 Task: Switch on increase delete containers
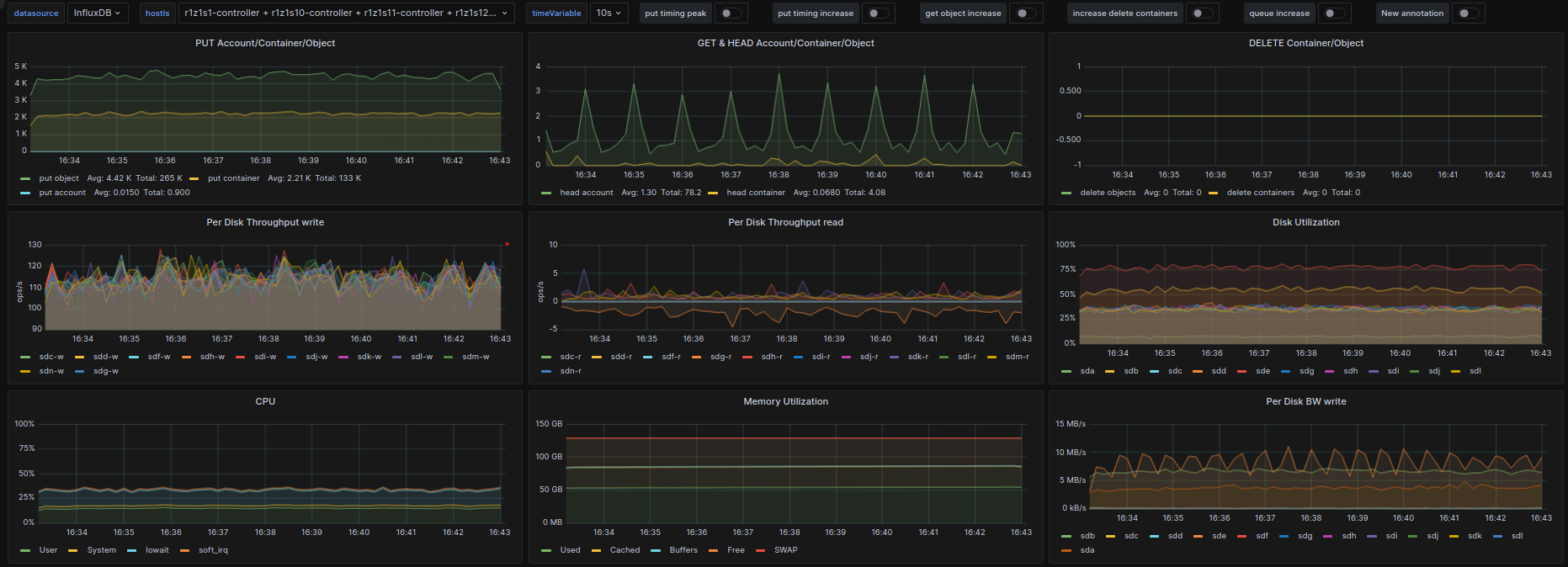pyautogui.click(x=1201, y=13)
